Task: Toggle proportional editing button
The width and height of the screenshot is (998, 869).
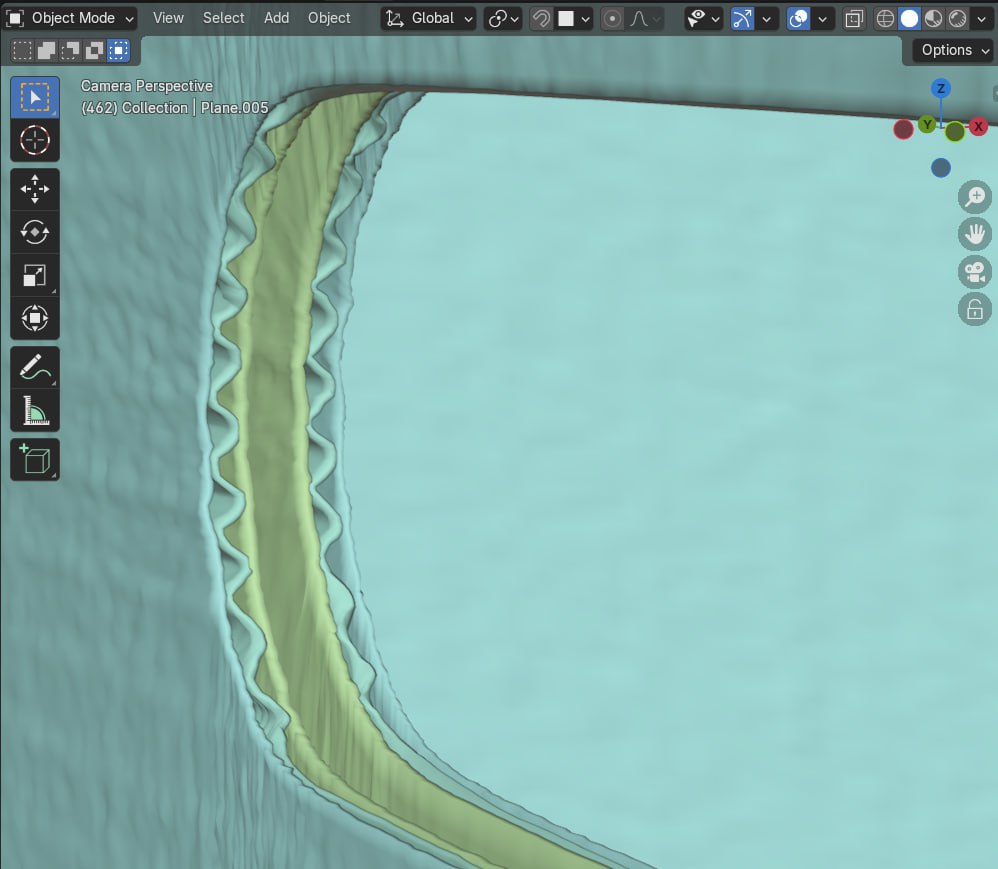Action: pyautogui.click(x=612, y=18)
